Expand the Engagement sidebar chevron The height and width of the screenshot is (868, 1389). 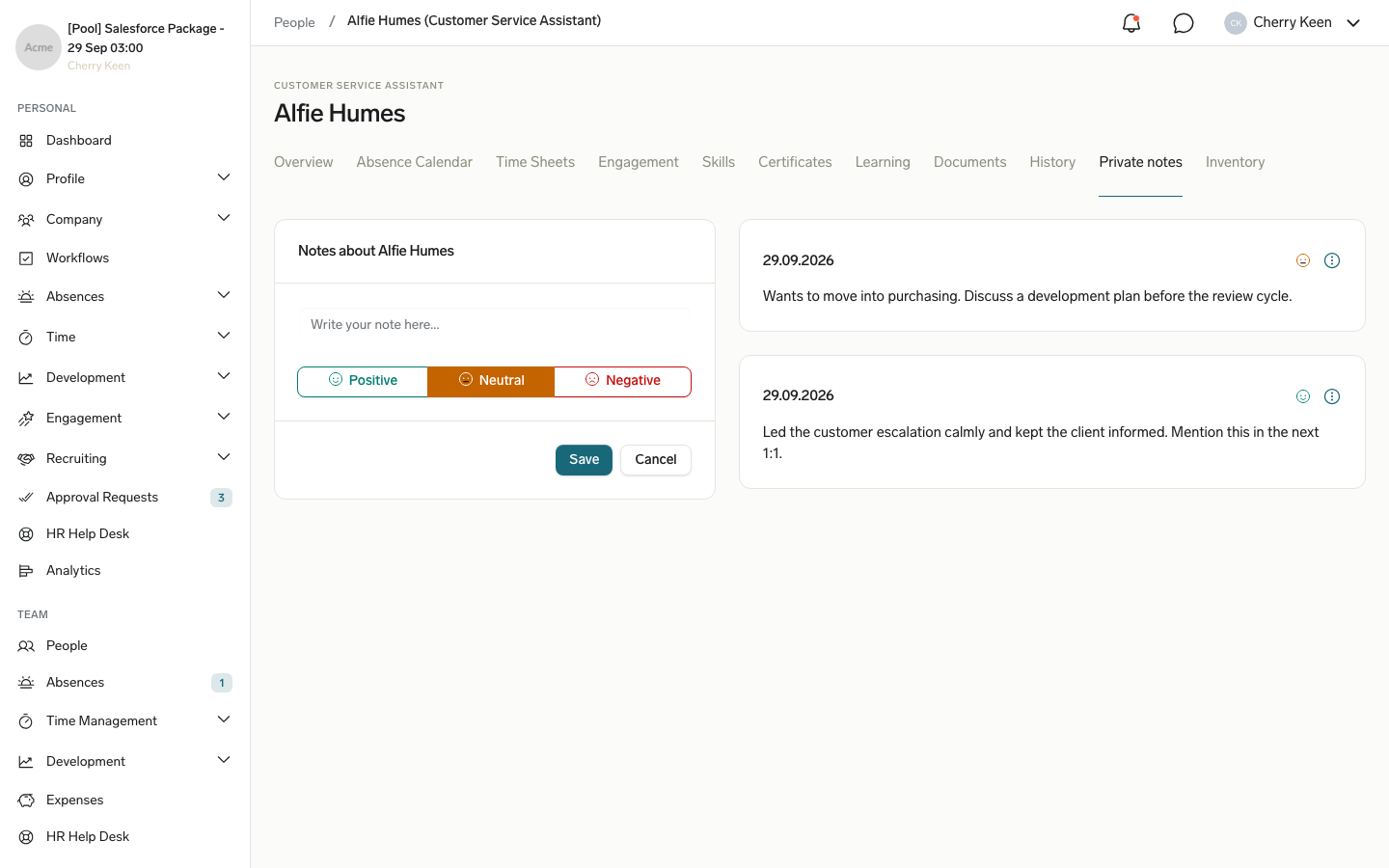224,417
